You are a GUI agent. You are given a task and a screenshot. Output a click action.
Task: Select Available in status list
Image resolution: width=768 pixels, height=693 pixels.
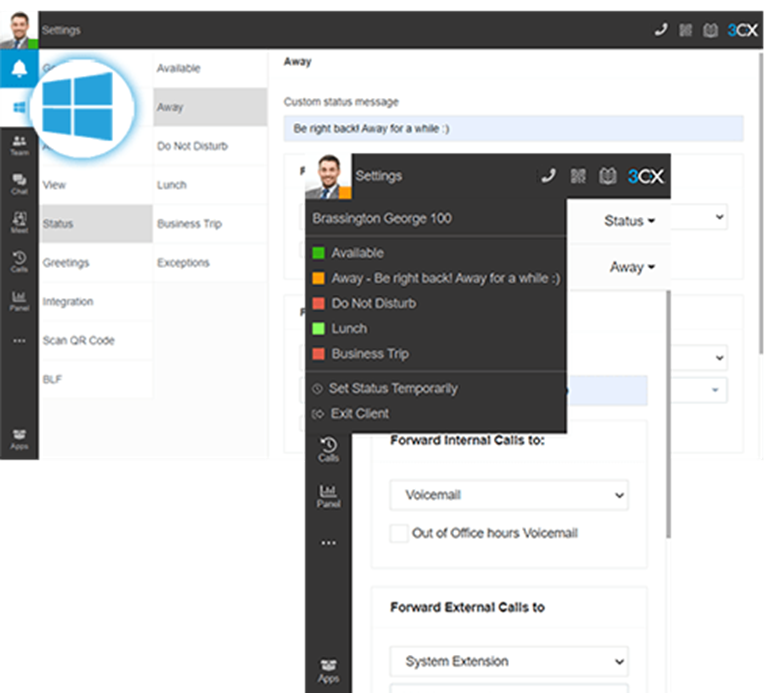(210, 68)
